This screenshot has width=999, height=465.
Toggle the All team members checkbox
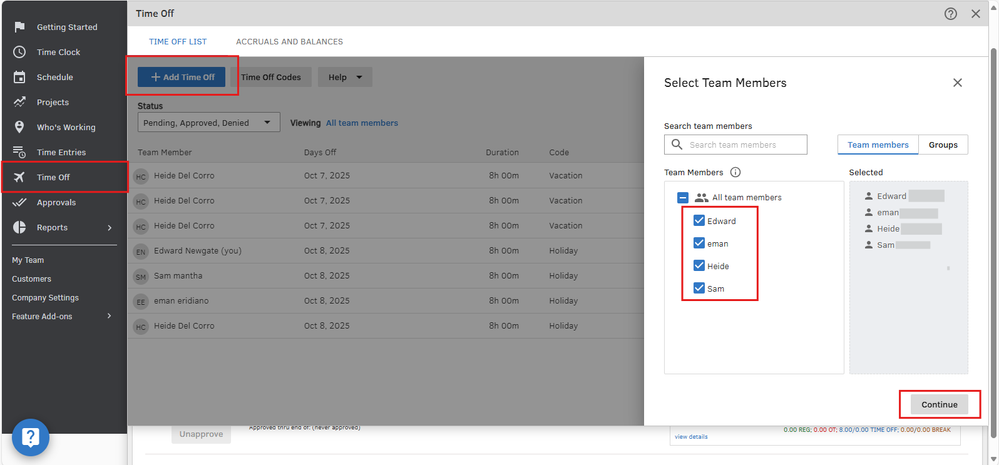coord(683,198)
